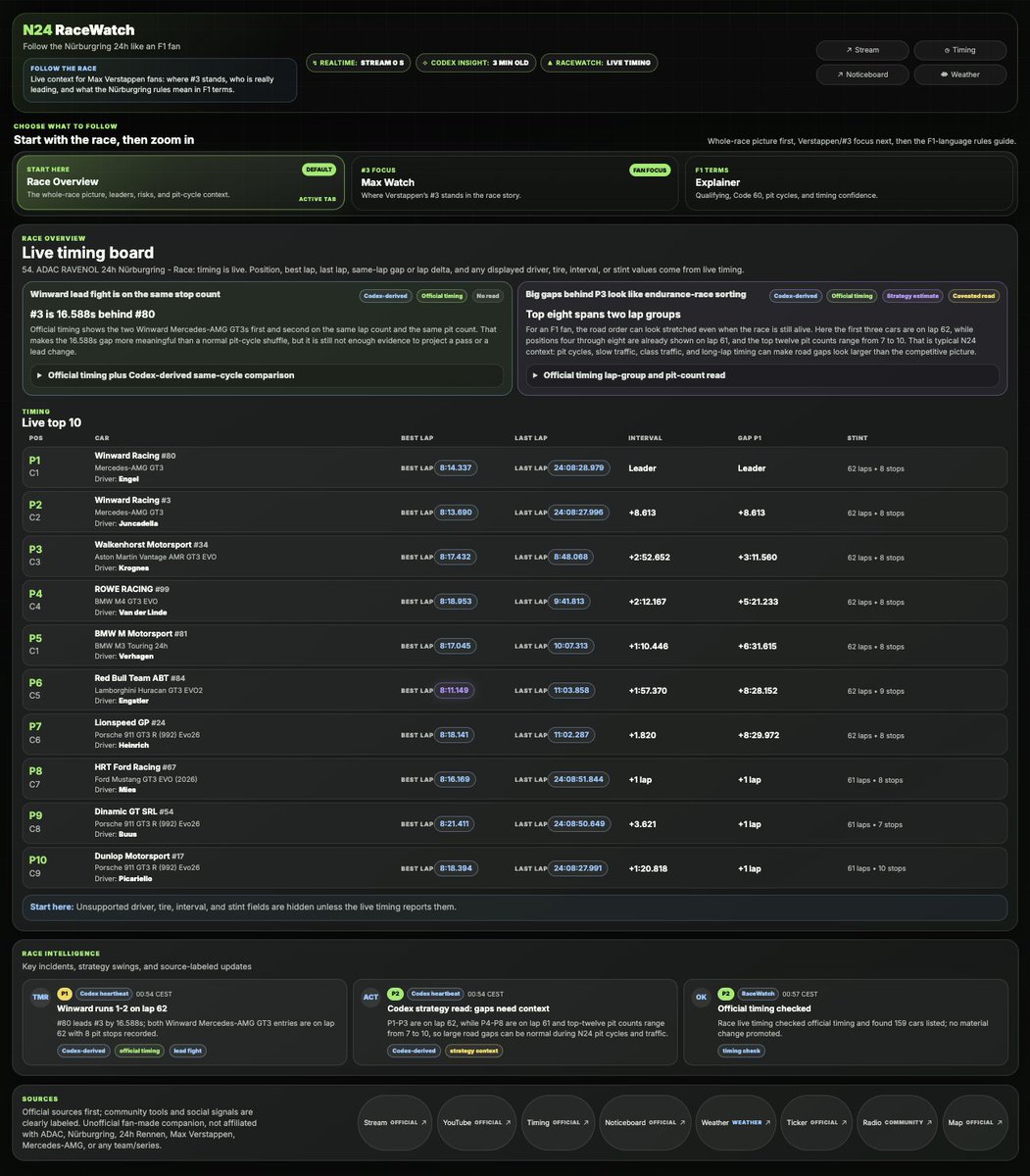The width and height of the screenshot is (1030, 1176).
Task: Click the N24 RaceWatch logo title
Action: point(78,30)
